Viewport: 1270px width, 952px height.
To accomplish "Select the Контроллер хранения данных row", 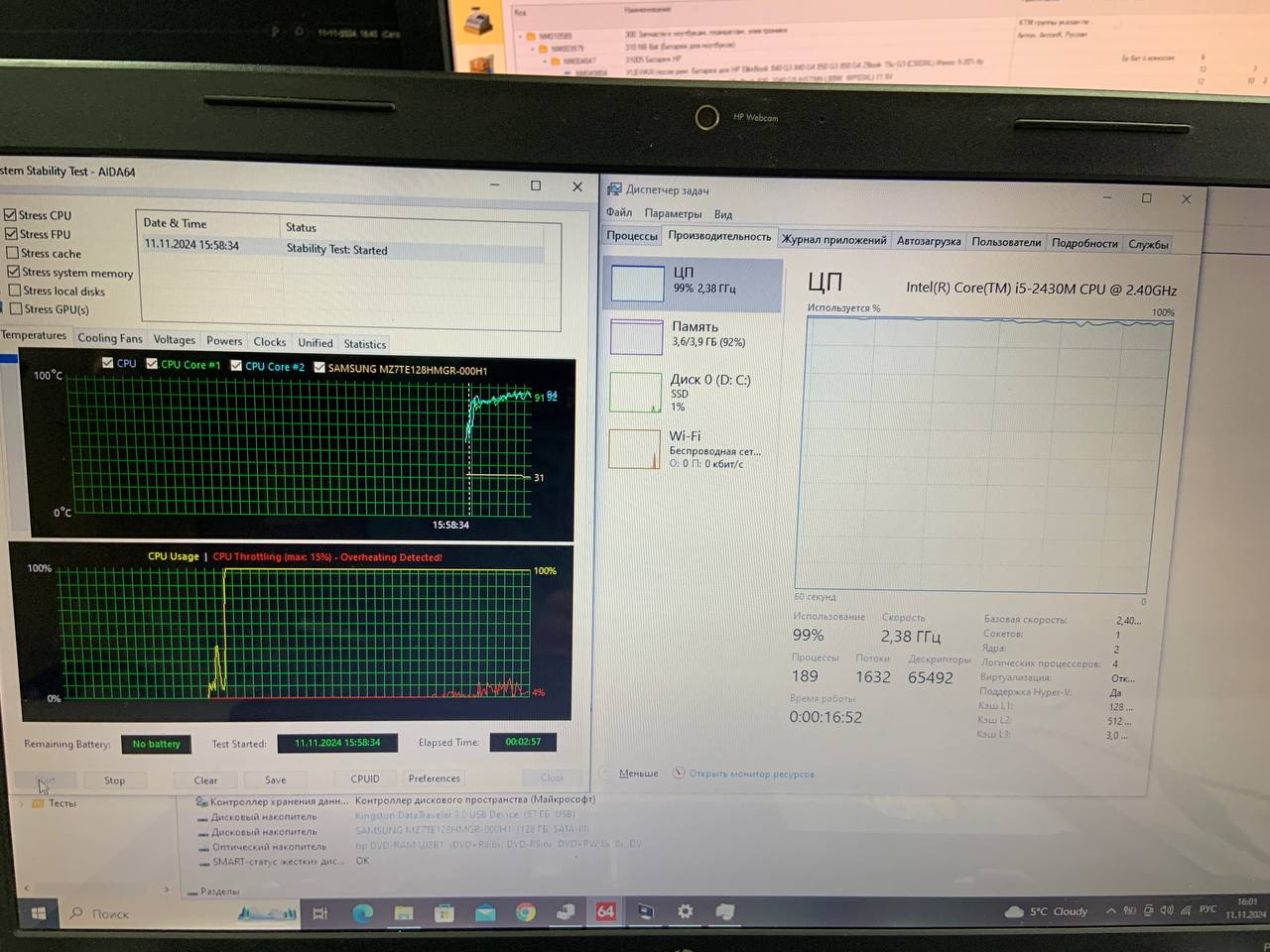I will [x=397, y=800].
